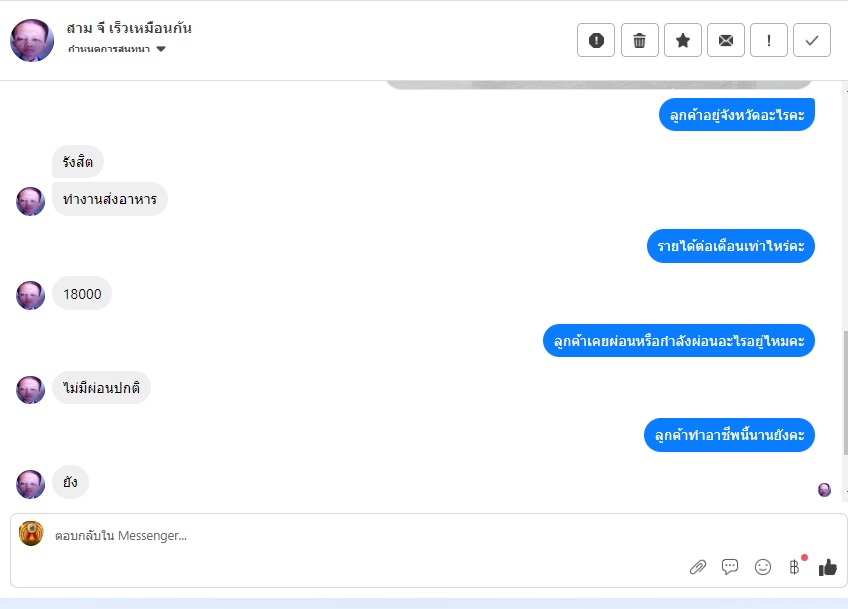The image size is (848, 609).
Task: Open the กำหนดการสนทนา assignment dropdown
Action: coord(116,49)
